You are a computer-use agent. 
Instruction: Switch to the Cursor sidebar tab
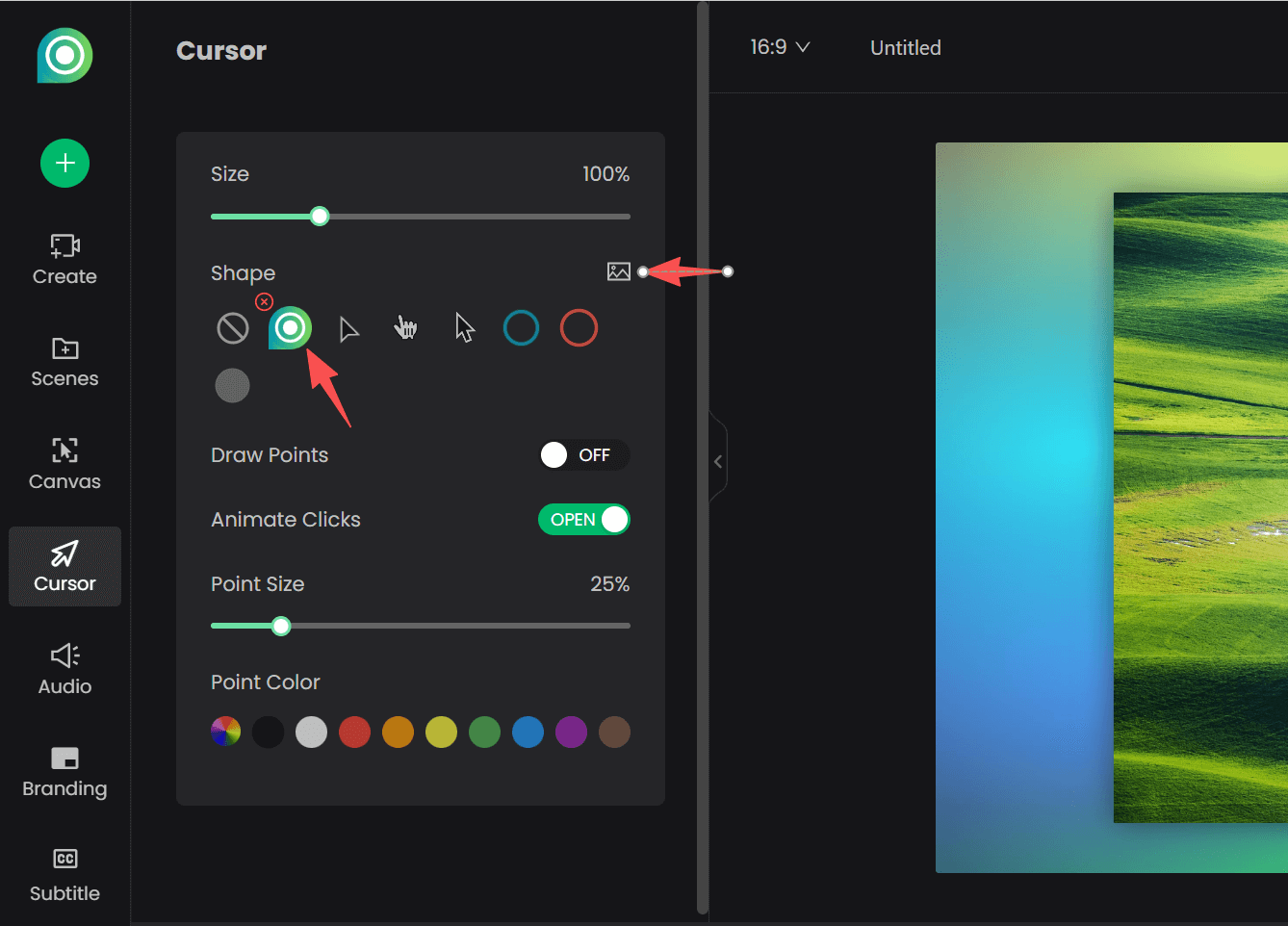point(64,567)
